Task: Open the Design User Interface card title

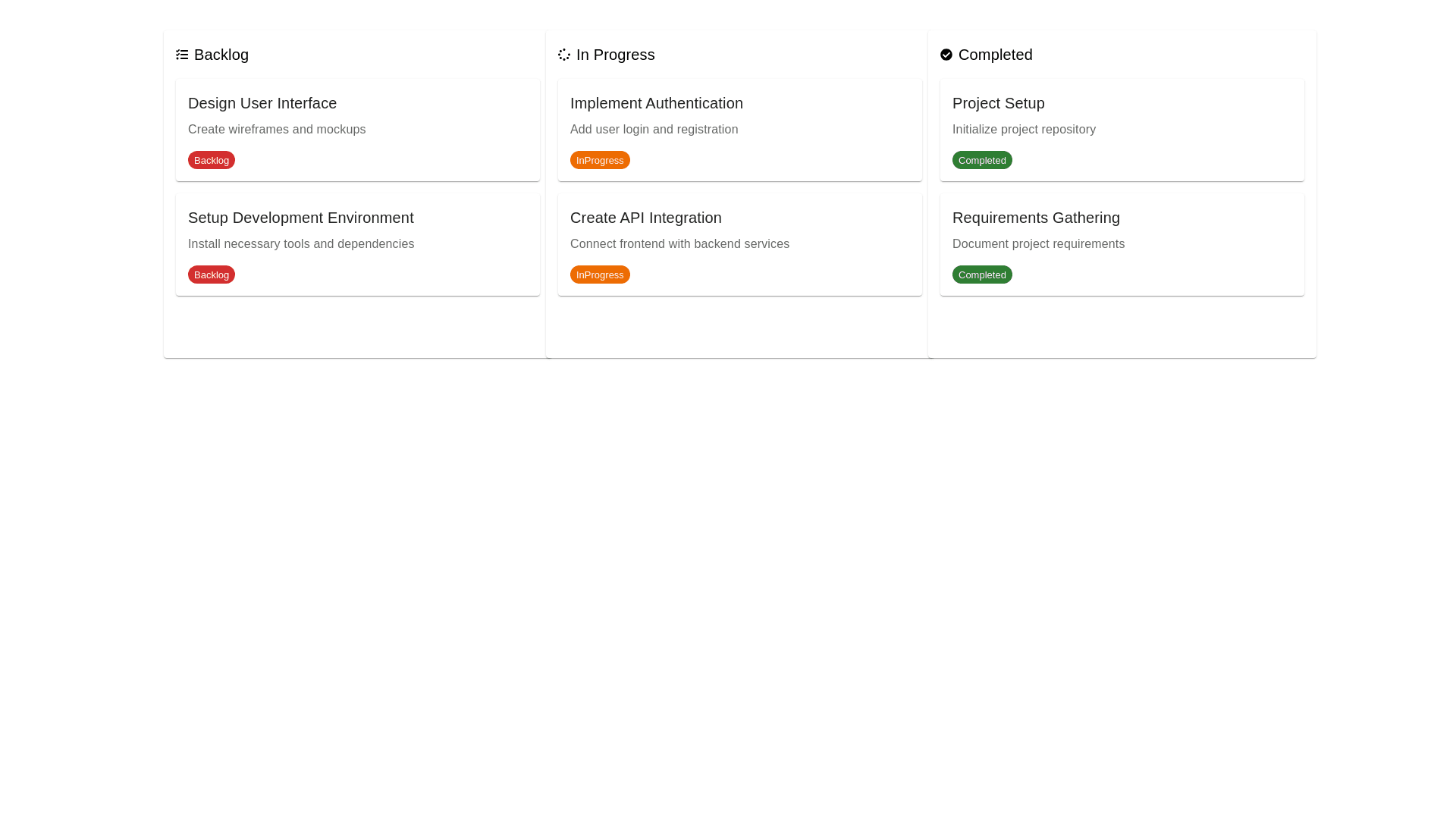Action: [x=262, y=103]
